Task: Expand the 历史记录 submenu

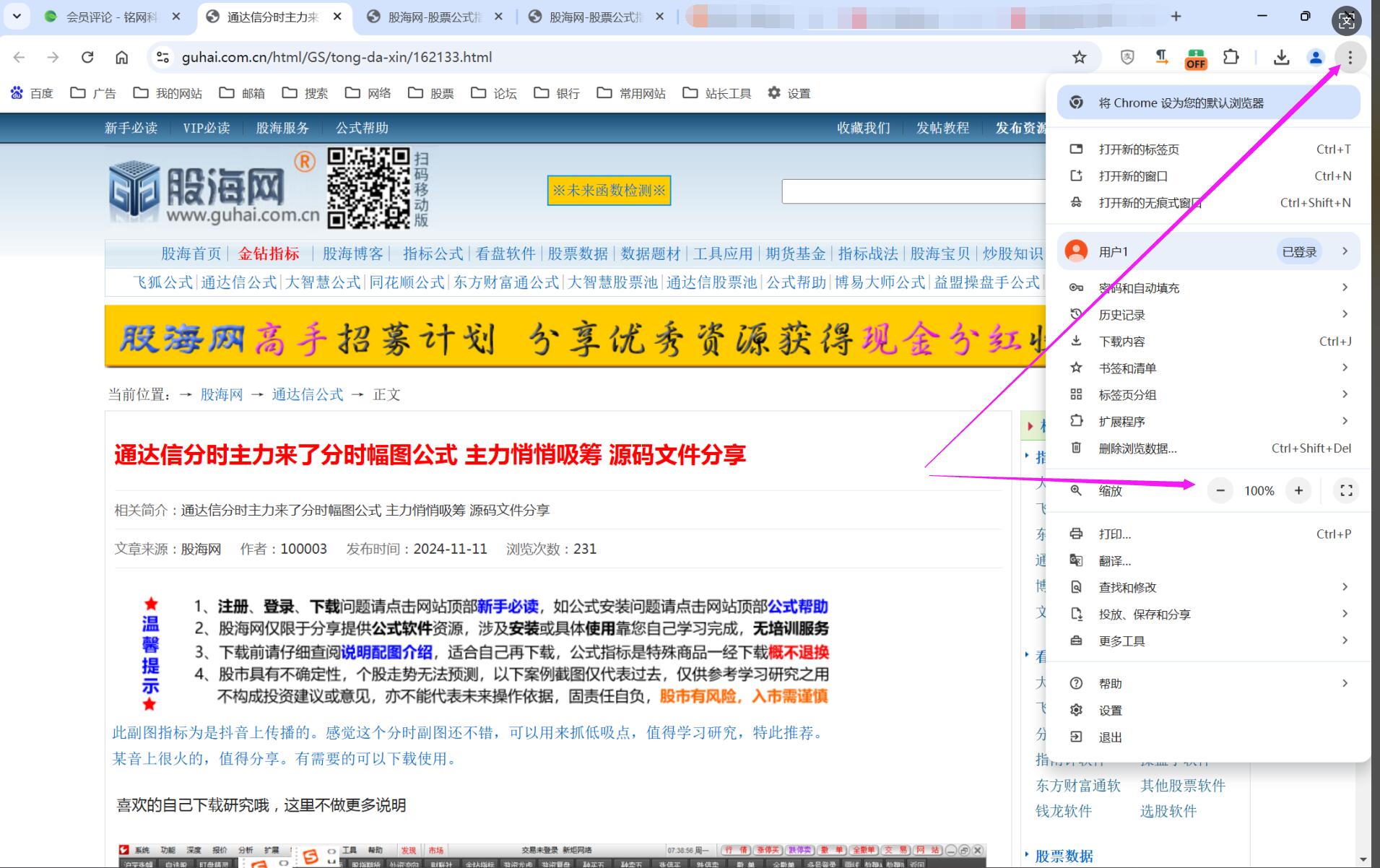Action: pyautogui.click(x=1210, y=314)
